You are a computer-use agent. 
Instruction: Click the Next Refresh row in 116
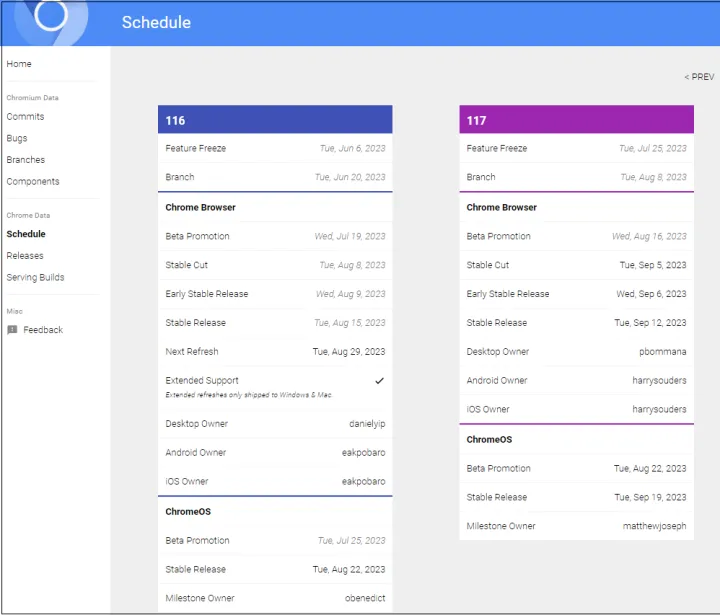tap(275, 352)
